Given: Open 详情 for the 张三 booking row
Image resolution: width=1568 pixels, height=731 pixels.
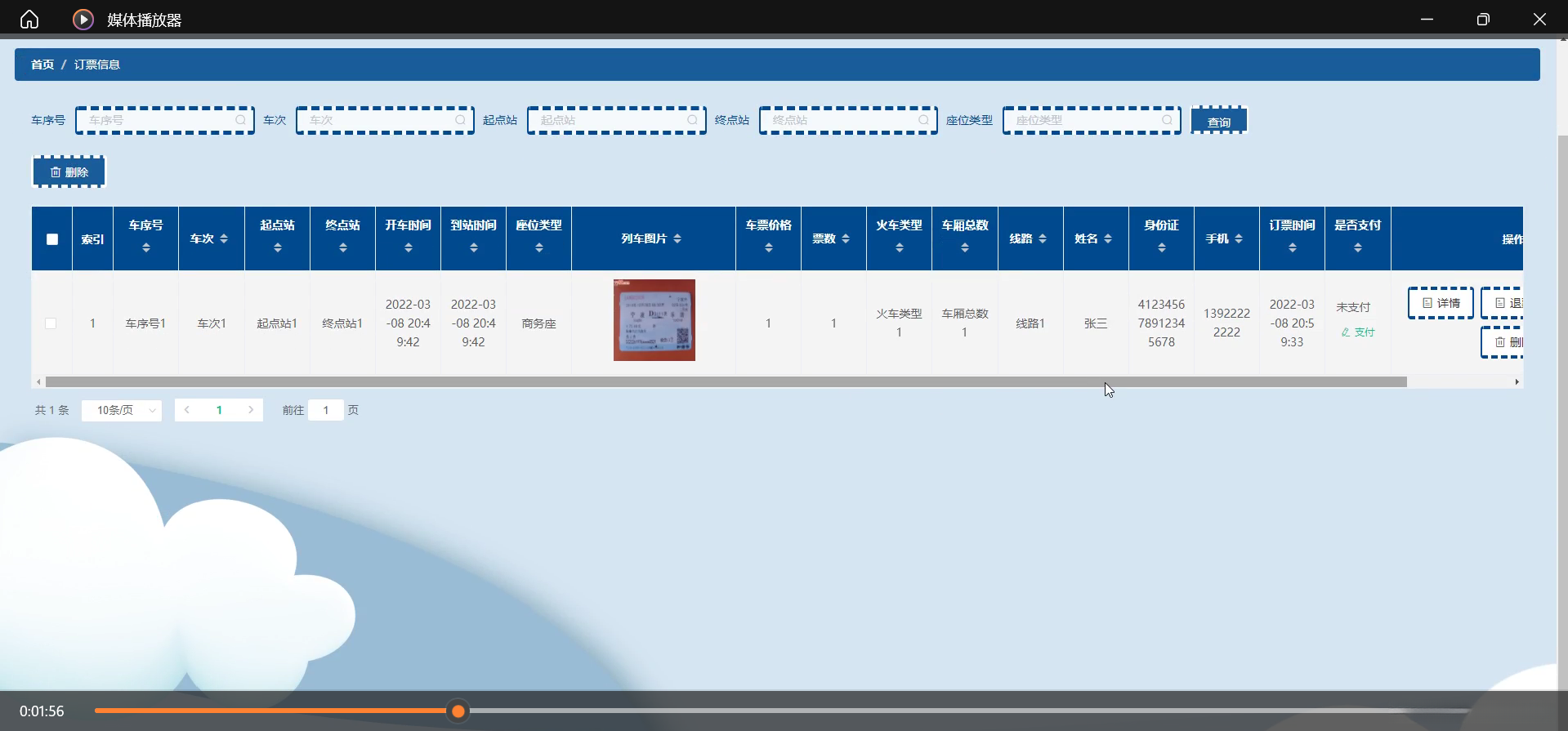Looking at the screenshot, I should (1441, 303).
